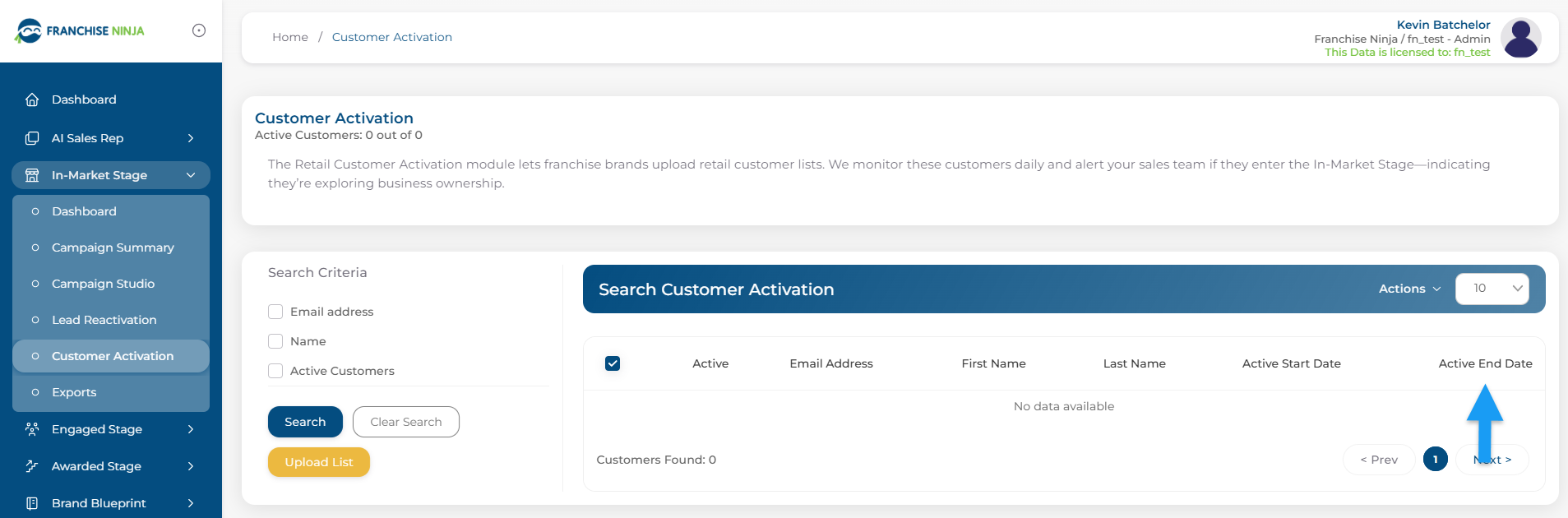The height and width of the screenshot is (518, 1568).
Task: Open the Actions dropdown menu
Action: [1409, 289]
